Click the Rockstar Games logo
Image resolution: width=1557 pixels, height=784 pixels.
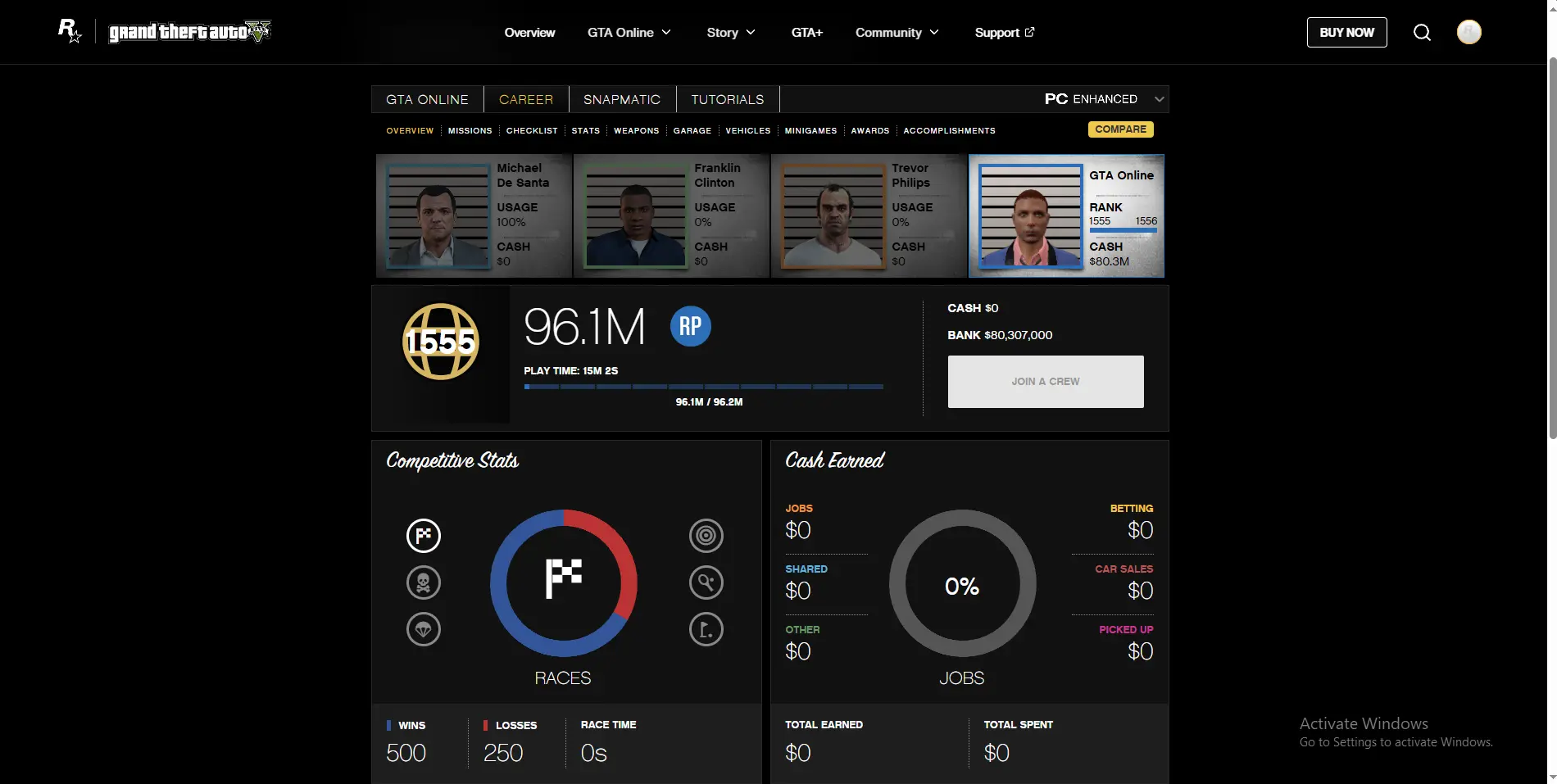point(70,31)
